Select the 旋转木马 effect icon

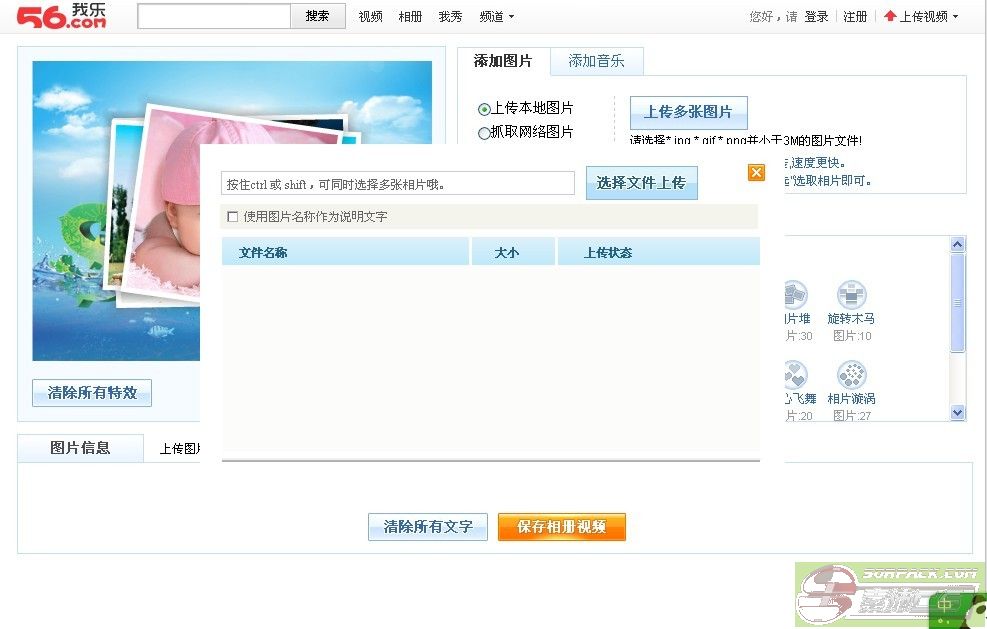point(851,296)
